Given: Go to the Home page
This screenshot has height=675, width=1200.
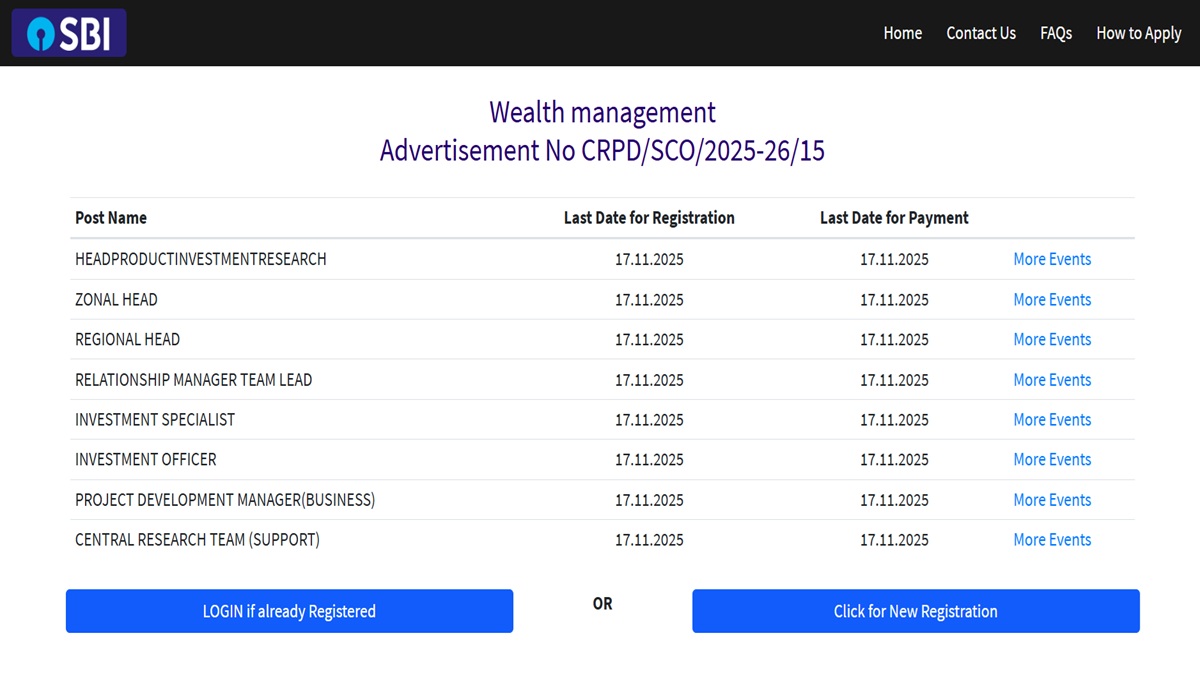Looking at the screenshot, I should tap(902, 33).
